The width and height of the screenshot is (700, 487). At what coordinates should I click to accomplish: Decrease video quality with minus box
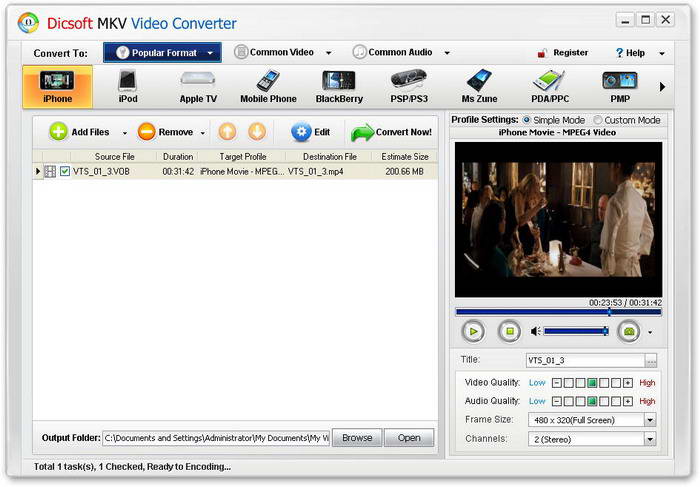[x=556, y=383]
